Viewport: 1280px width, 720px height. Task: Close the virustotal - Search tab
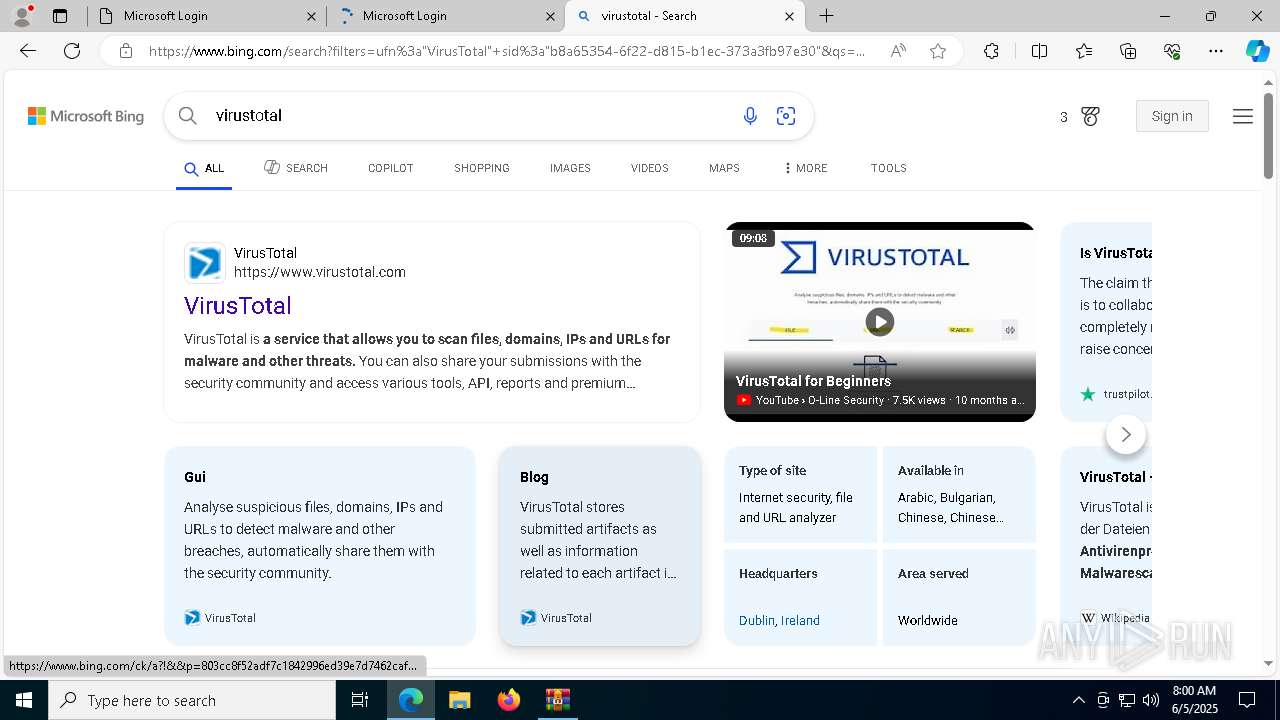tap(789, 16)
